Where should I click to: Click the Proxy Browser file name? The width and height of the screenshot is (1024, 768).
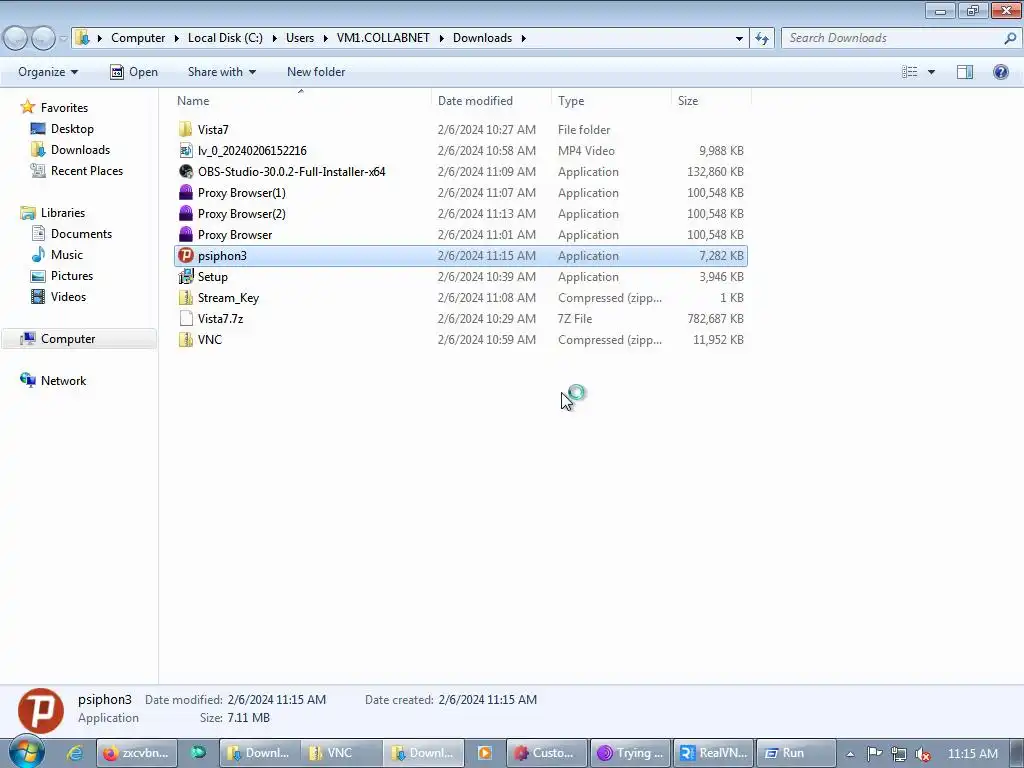(x=235, y=234)
